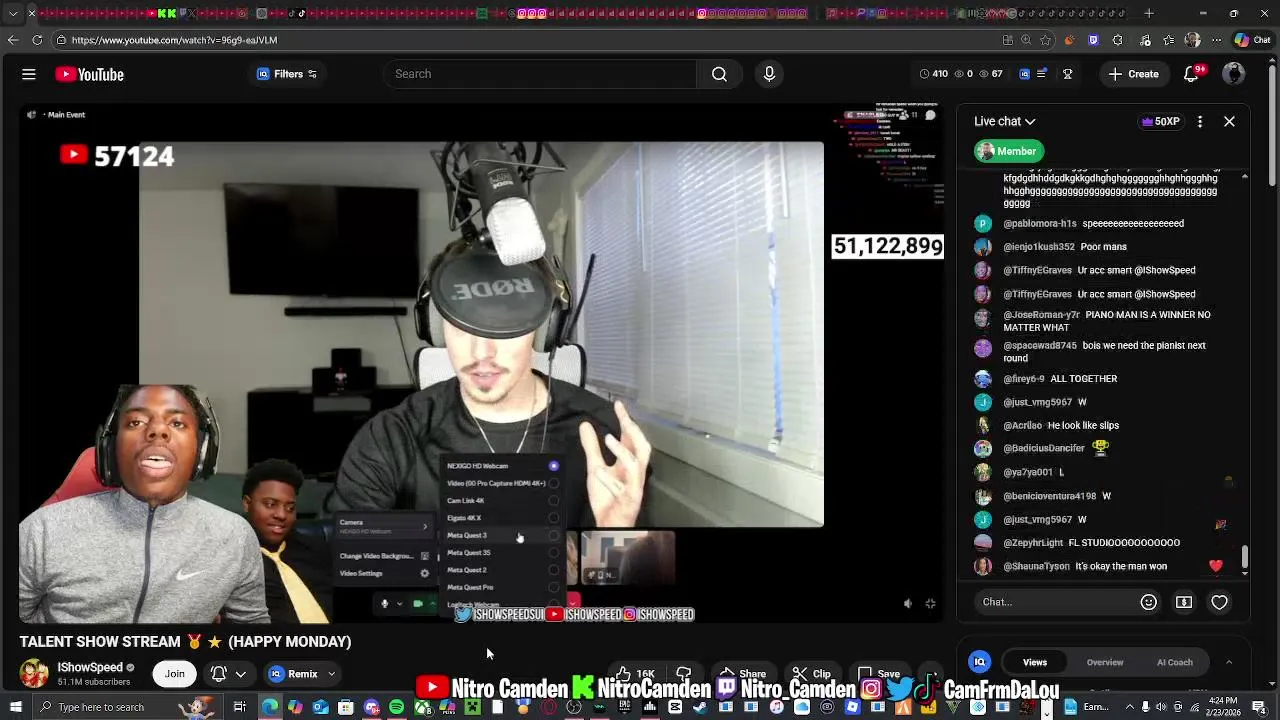This screenshot has width=1280, height=720.
Task: Collapse the vidIQ Views panel chevron
Action: [1229, 662]
